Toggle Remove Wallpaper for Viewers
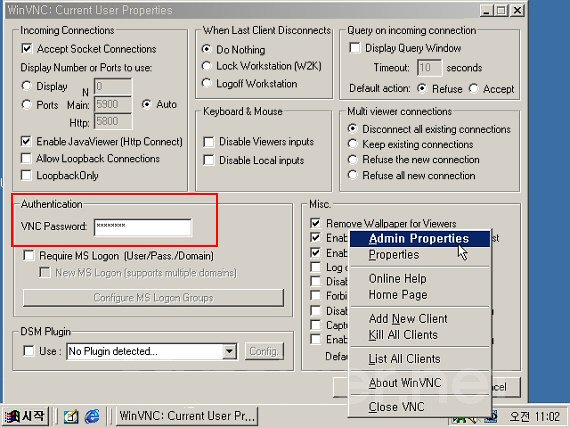This screenshot has height=428, width=570. 316,223
